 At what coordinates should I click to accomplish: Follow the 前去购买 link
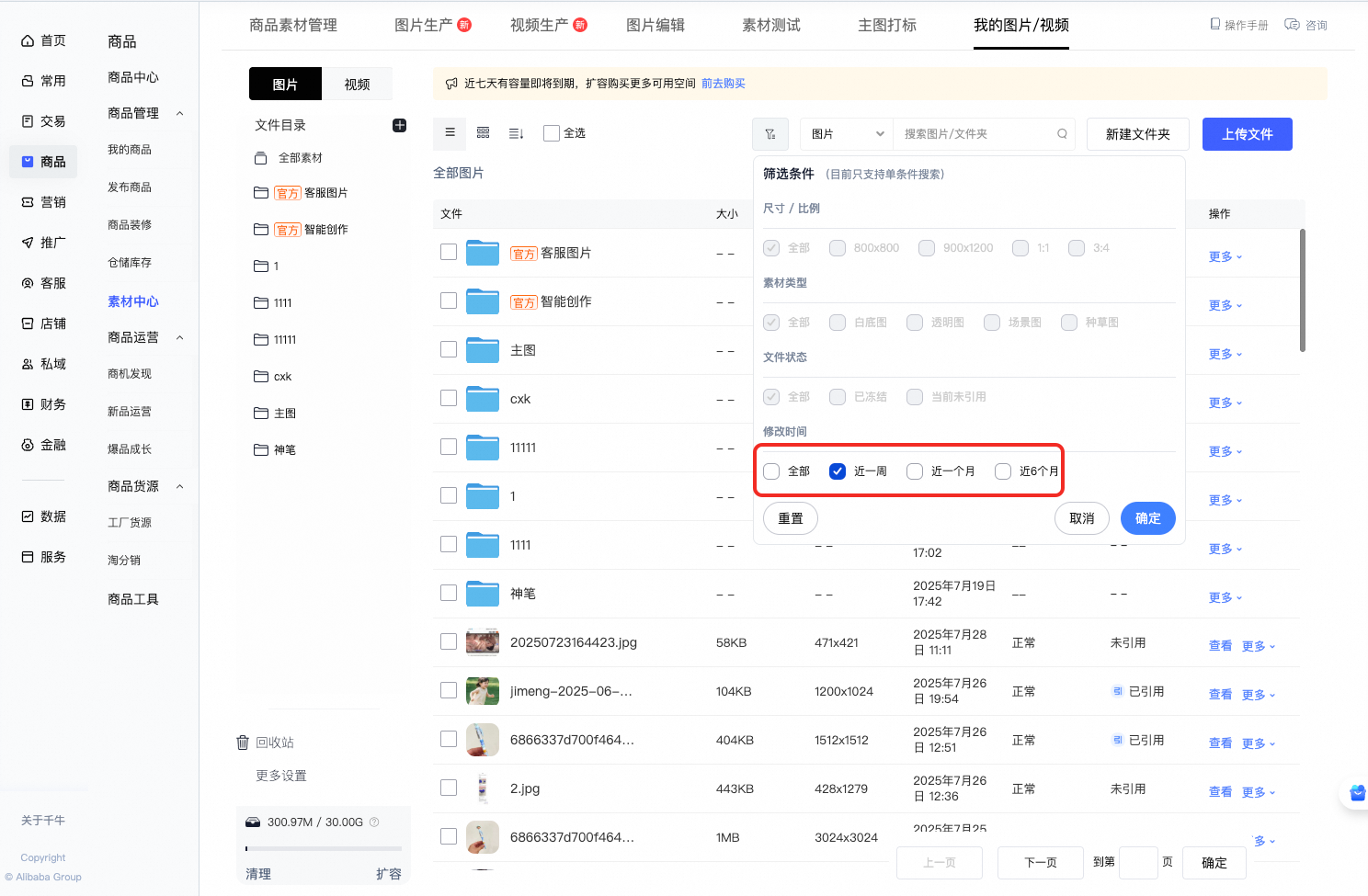coord(724,83)
